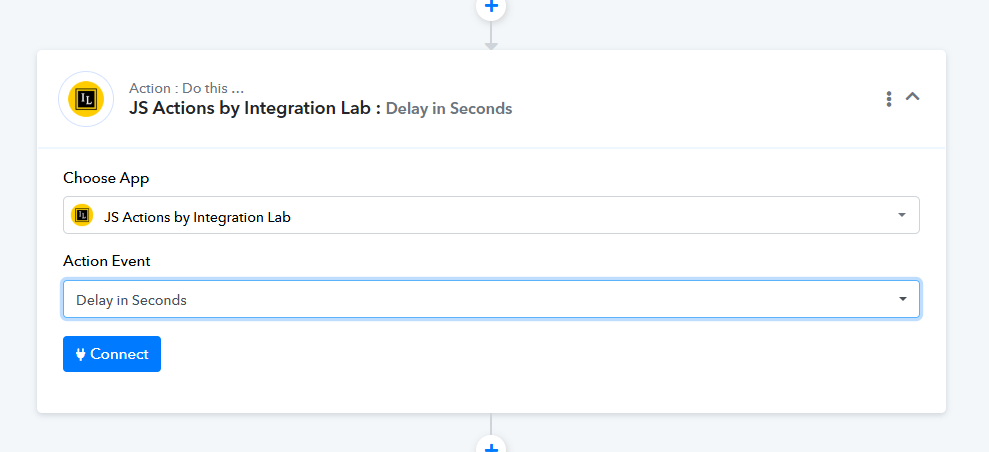This screenshot has height=452, width=989.
Task: Click the add-step plus button above the action
Action: coord(491,7)
